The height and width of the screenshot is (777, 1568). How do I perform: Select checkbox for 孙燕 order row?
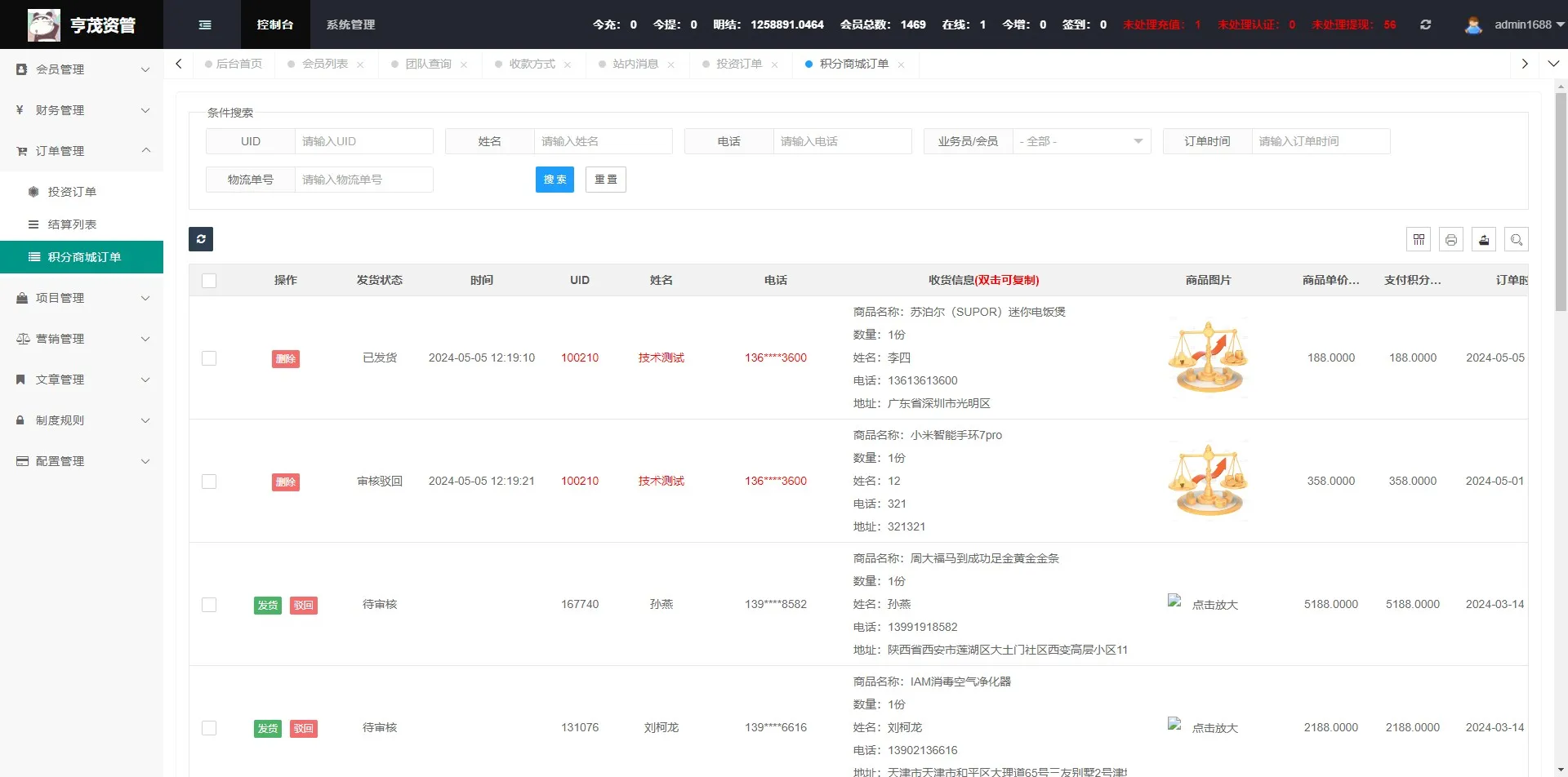[x=209, y=605]
